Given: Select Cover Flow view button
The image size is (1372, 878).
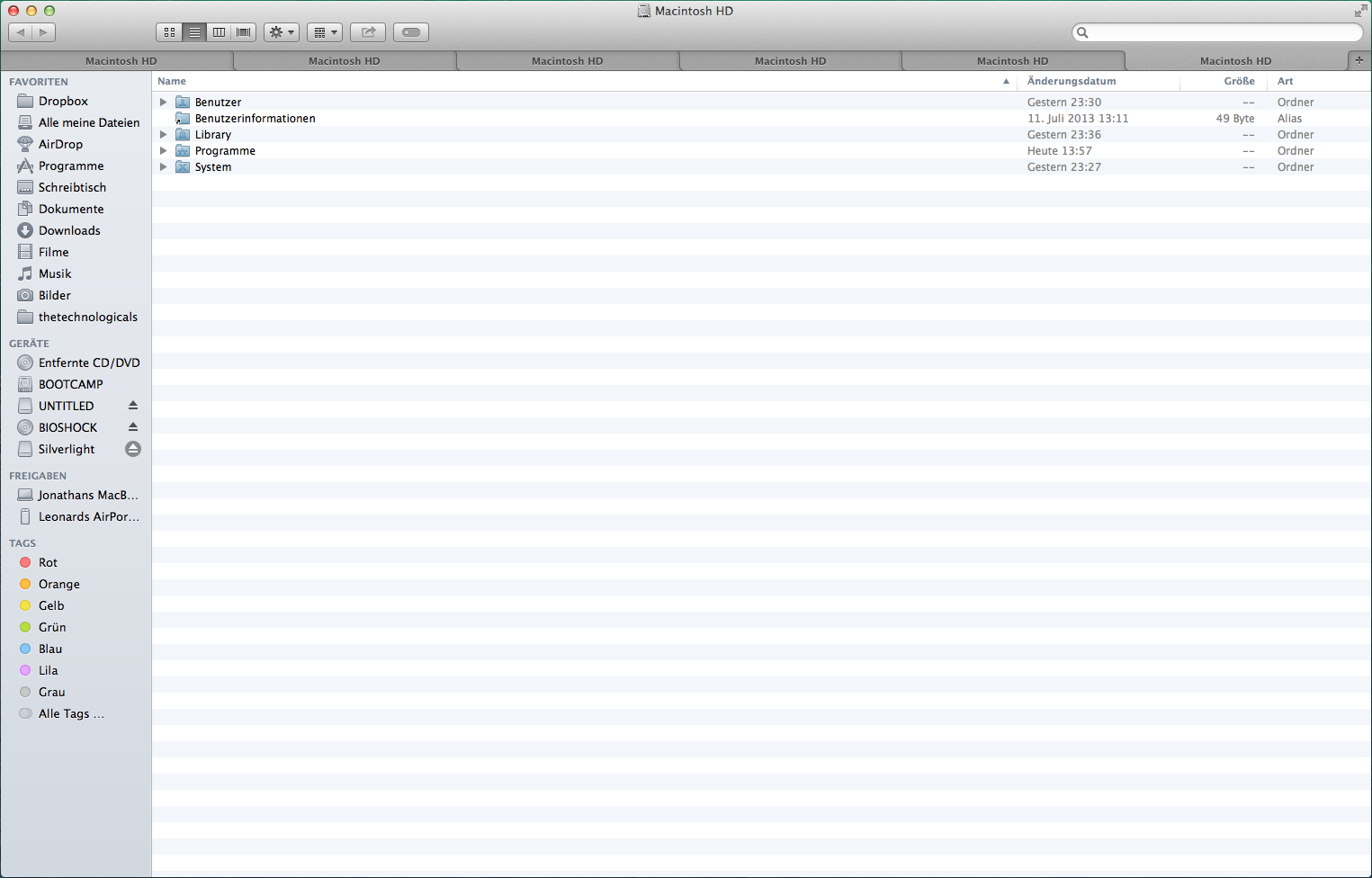Looking at the screenshot, I should tap(243, 32).
